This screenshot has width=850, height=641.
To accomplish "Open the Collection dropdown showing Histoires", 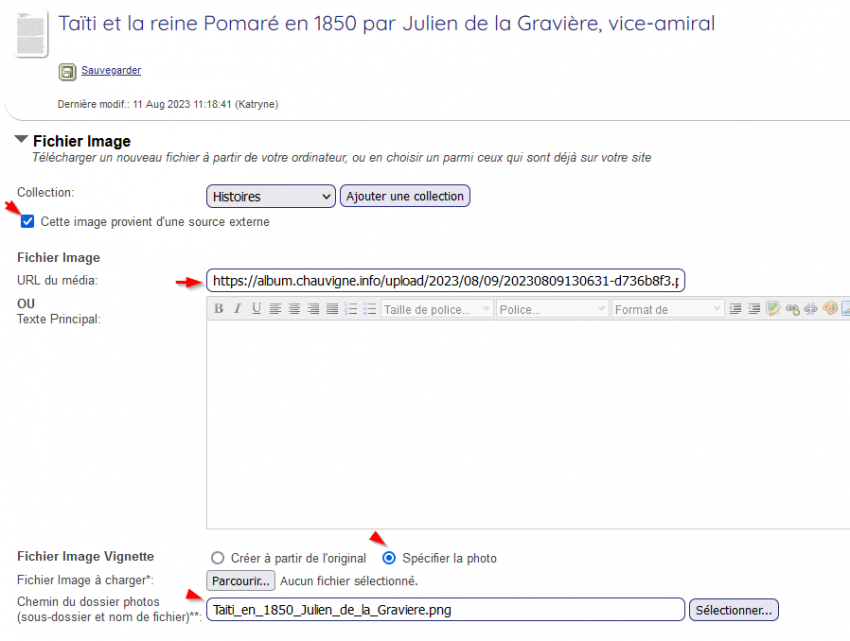I will coord(271,197).
